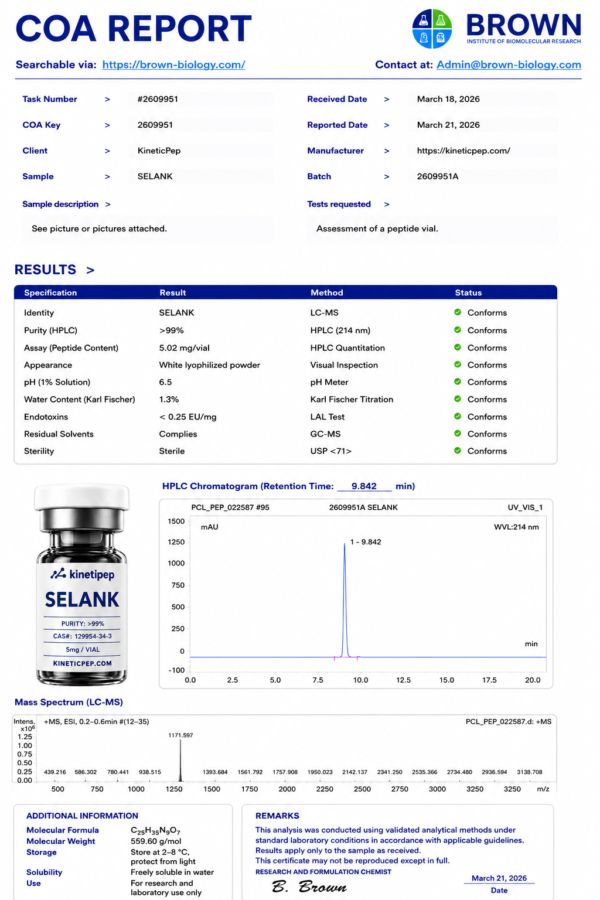Click the signature date March 21, 2026
The width and height of the screenshot is (600, 900).
[x=499, y=878]
